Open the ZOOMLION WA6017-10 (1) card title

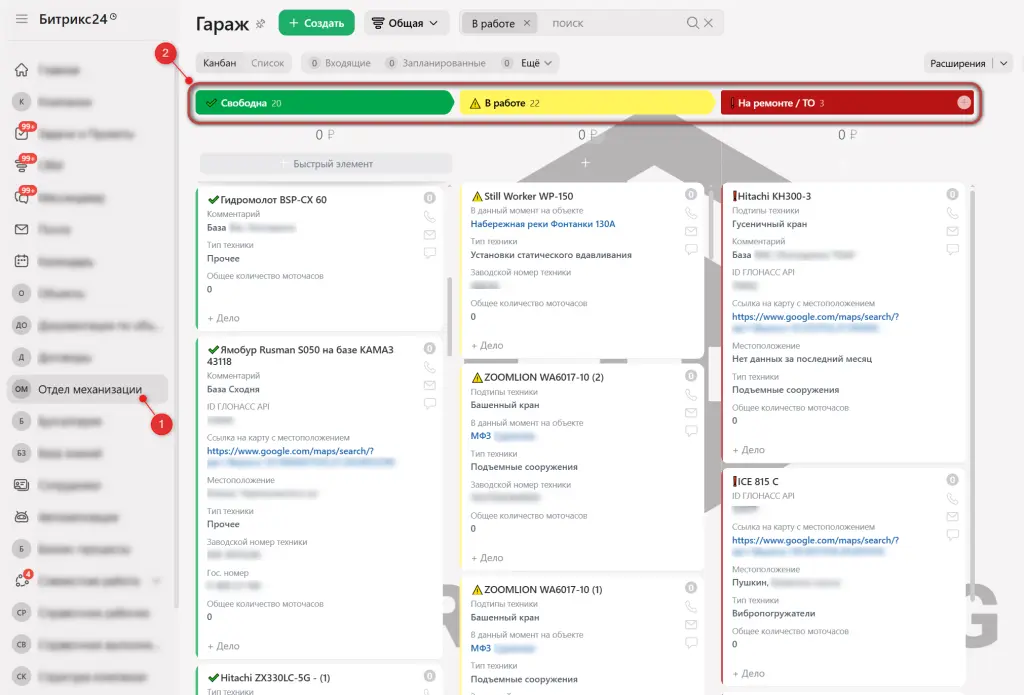543,589
